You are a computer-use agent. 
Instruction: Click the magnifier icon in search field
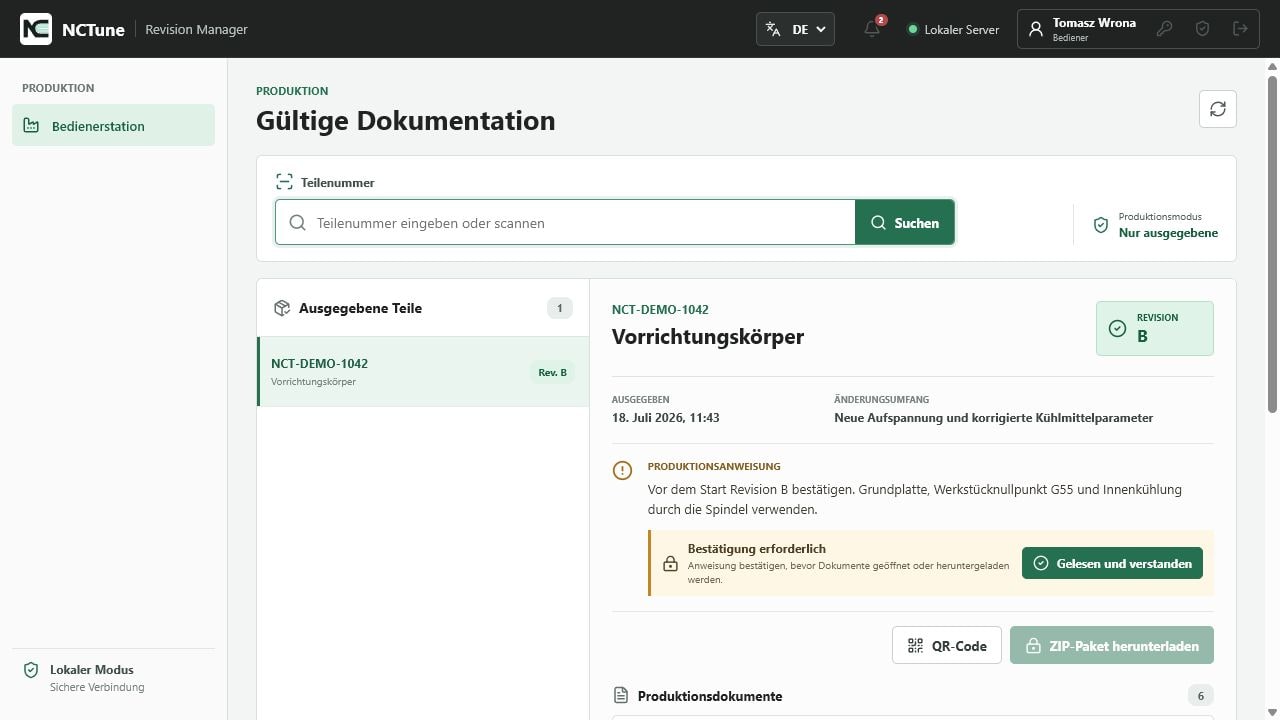[x=297, y=222]
